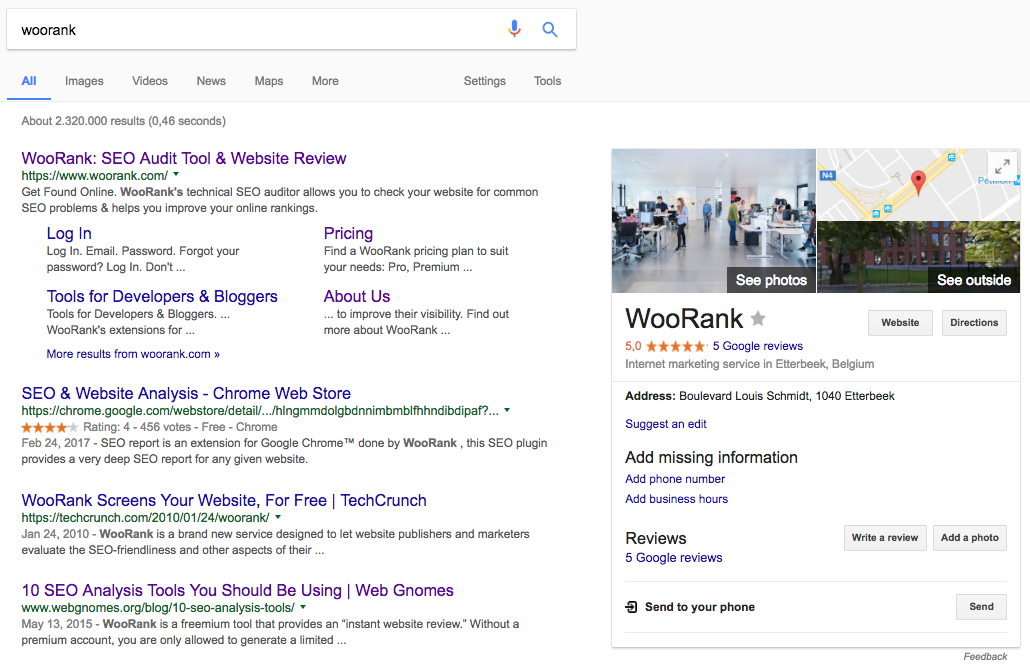Click the techcrunch.com/2010/01/24/woorank URL text

click(145, 518)
